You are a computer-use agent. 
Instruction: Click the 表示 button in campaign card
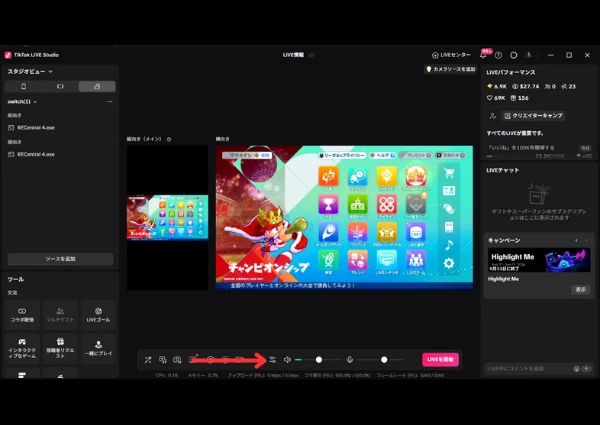[x=580, y=290]
